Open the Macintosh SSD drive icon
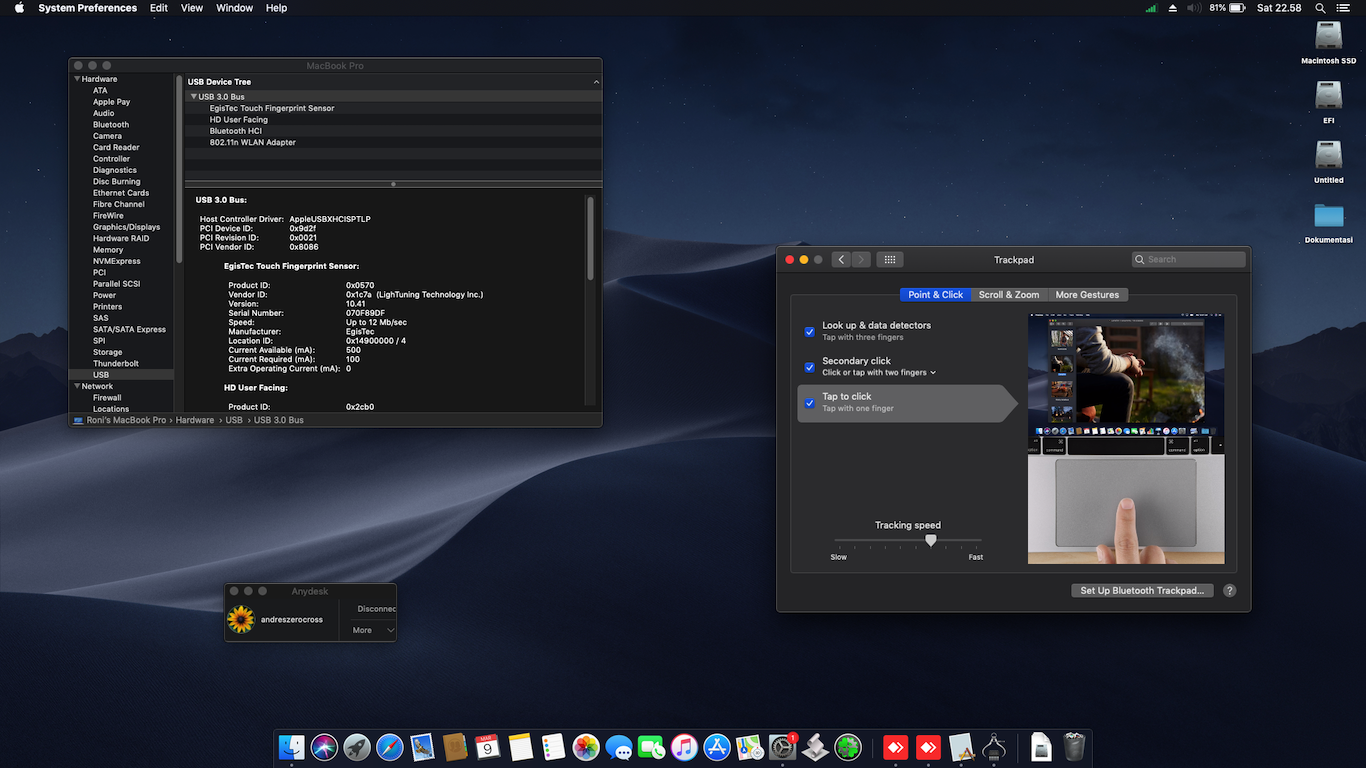 [x=1328, y=37]
